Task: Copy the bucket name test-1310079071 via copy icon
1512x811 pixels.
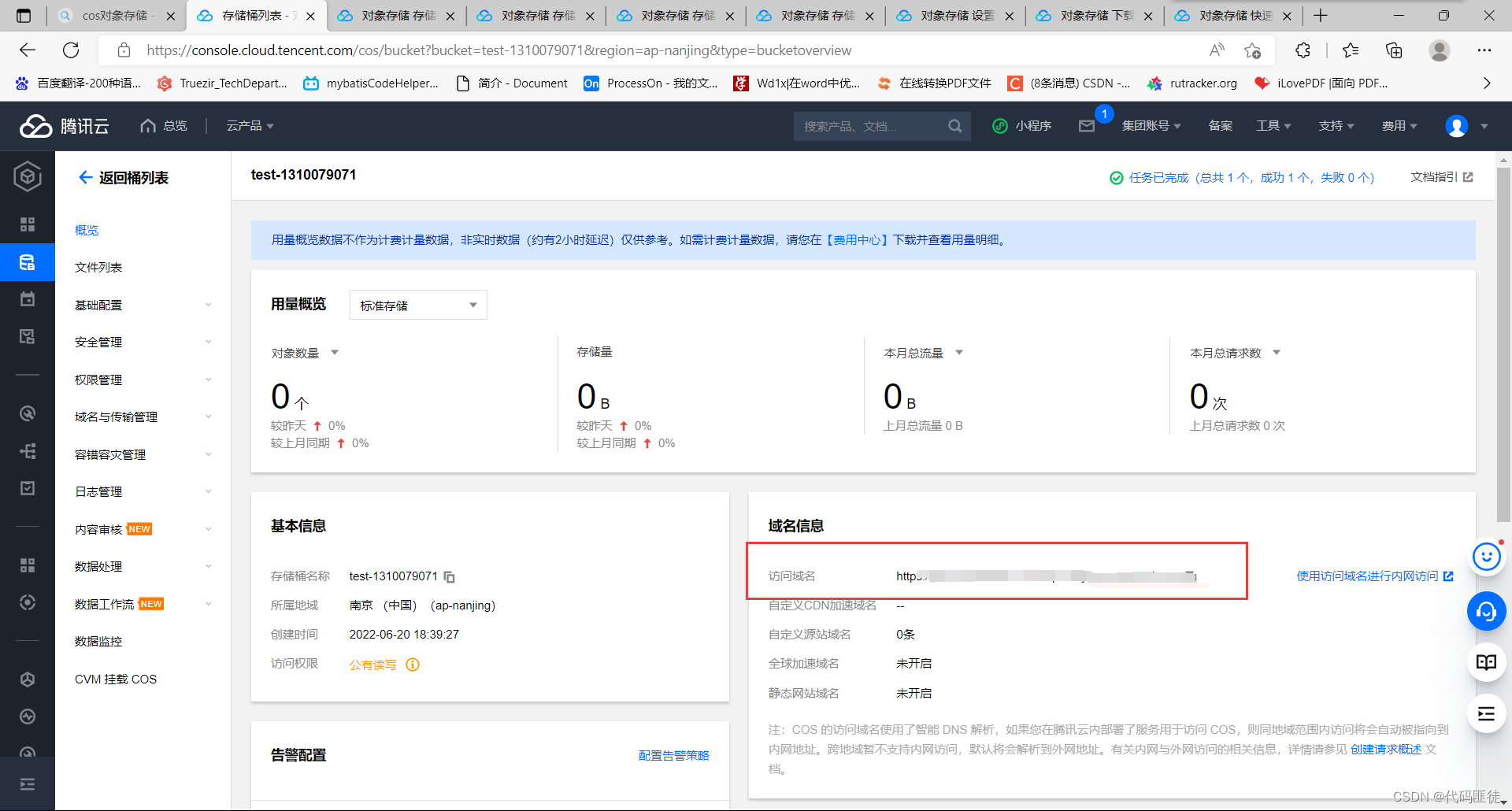Action: pyautogui.click(x=449, y=577)
